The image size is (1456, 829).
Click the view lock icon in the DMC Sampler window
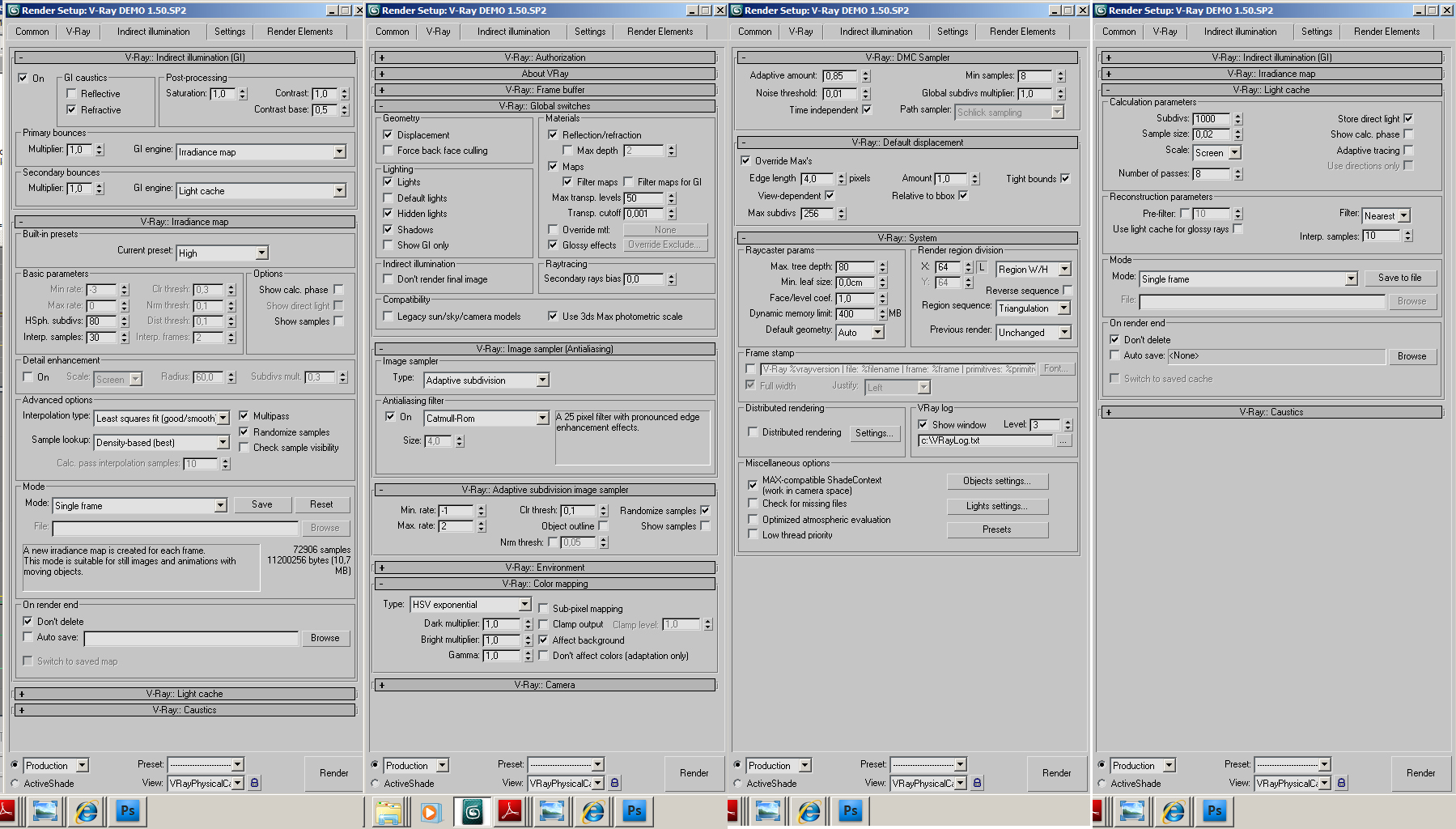pos(978,783)
